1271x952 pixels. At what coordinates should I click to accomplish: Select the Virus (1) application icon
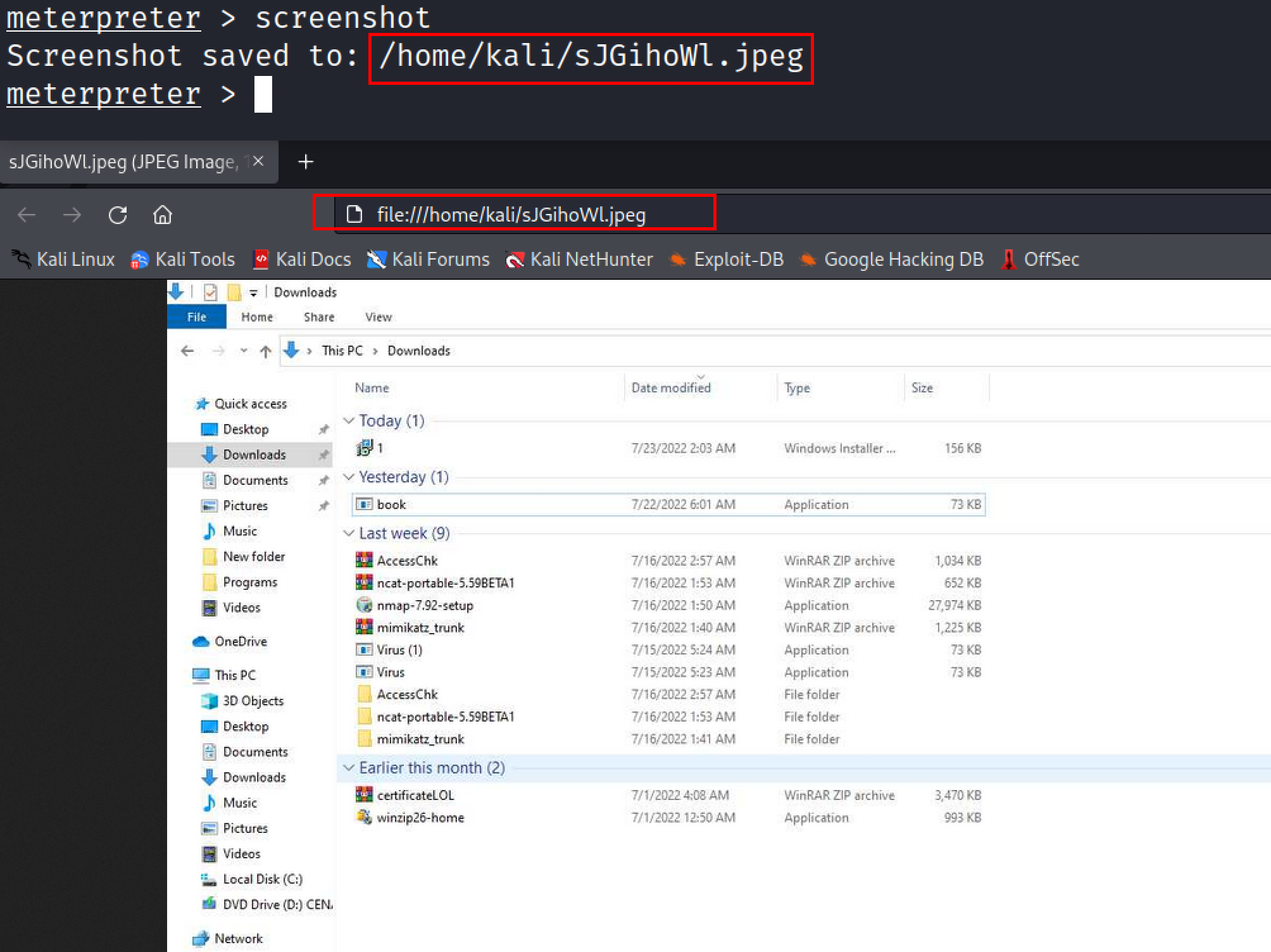(x=364, y=650)
